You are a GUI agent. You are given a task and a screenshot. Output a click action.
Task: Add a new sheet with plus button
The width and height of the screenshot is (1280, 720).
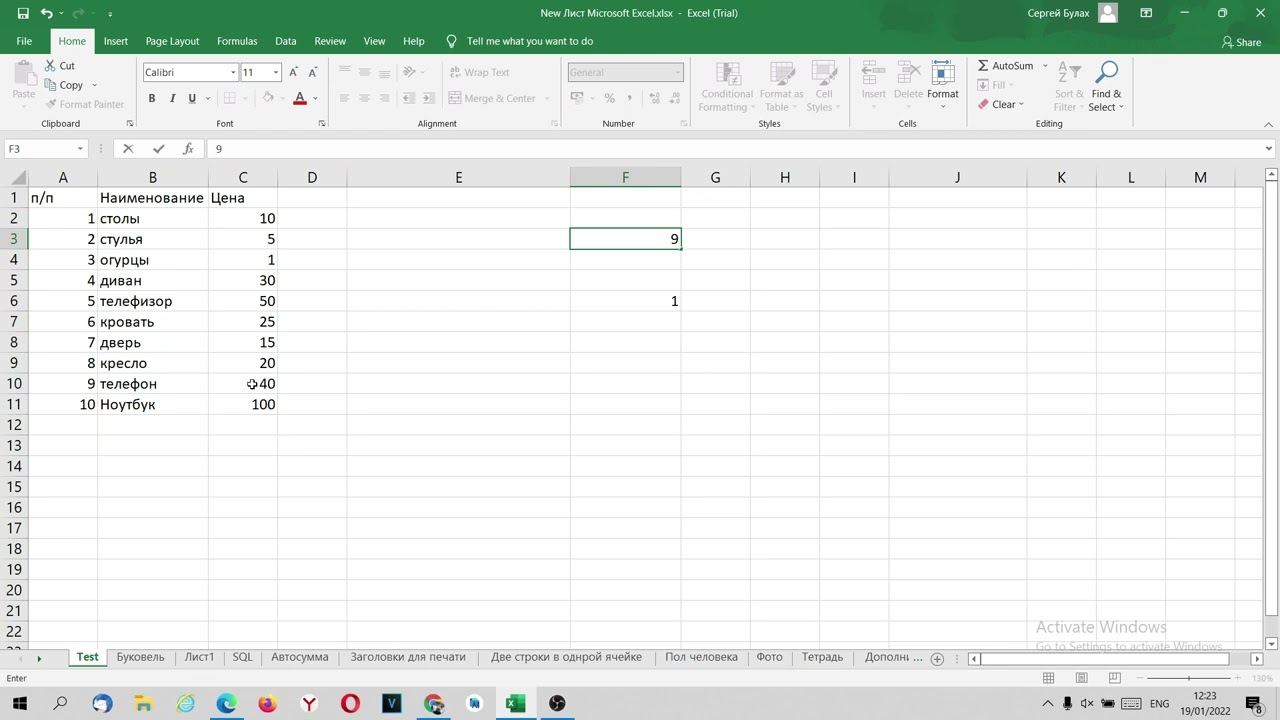point(937,658)
